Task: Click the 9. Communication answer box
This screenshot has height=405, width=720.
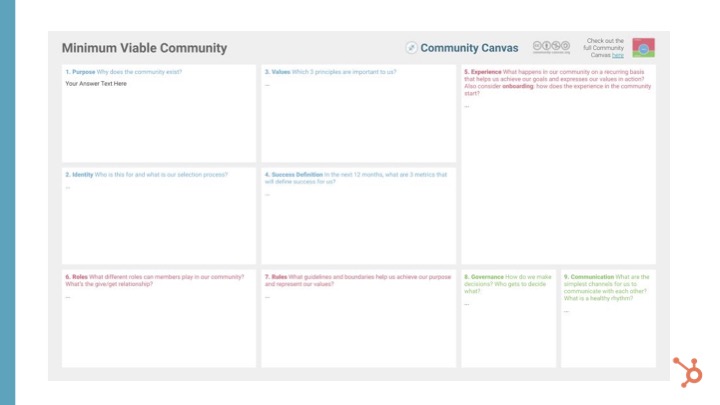Action: point(607,335)
